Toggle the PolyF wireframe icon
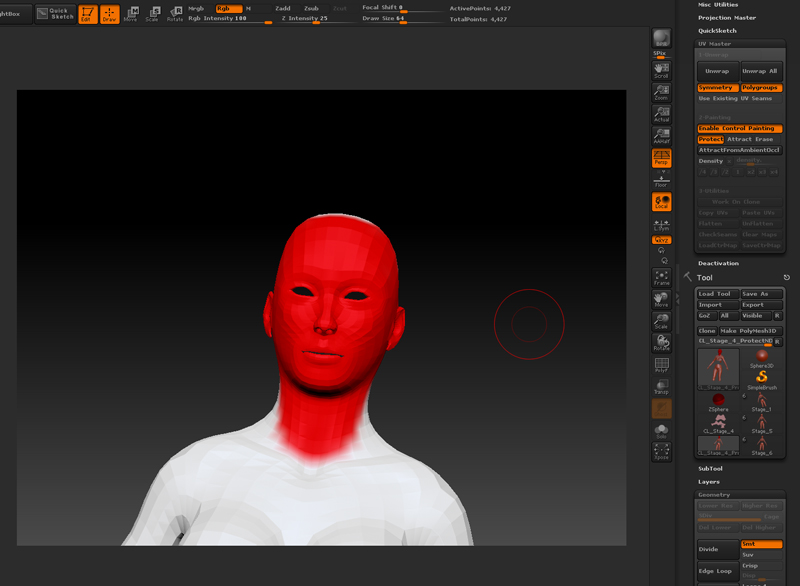 [661, 366]
